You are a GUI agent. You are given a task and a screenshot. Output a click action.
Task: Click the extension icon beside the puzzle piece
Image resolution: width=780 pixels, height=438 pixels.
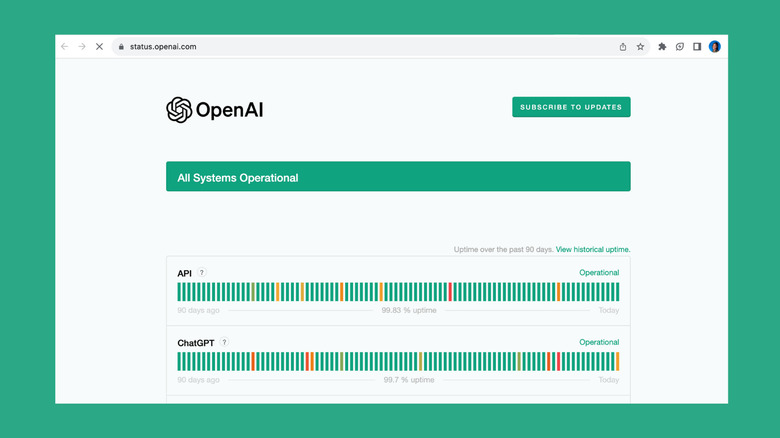(680, 46)
